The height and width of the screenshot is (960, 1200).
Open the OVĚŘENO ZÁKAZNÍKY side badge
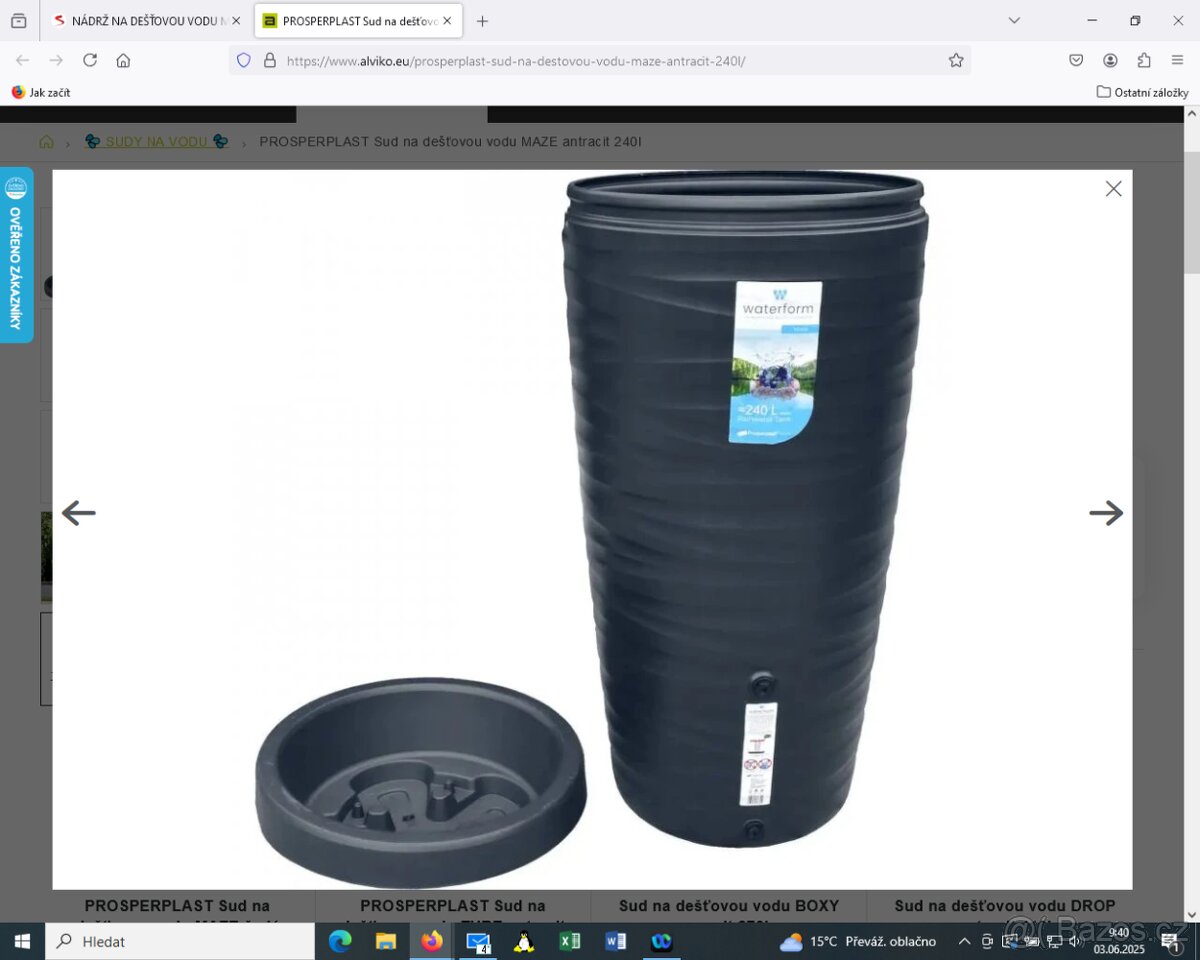pyautogui.click(x=16, y=255)
